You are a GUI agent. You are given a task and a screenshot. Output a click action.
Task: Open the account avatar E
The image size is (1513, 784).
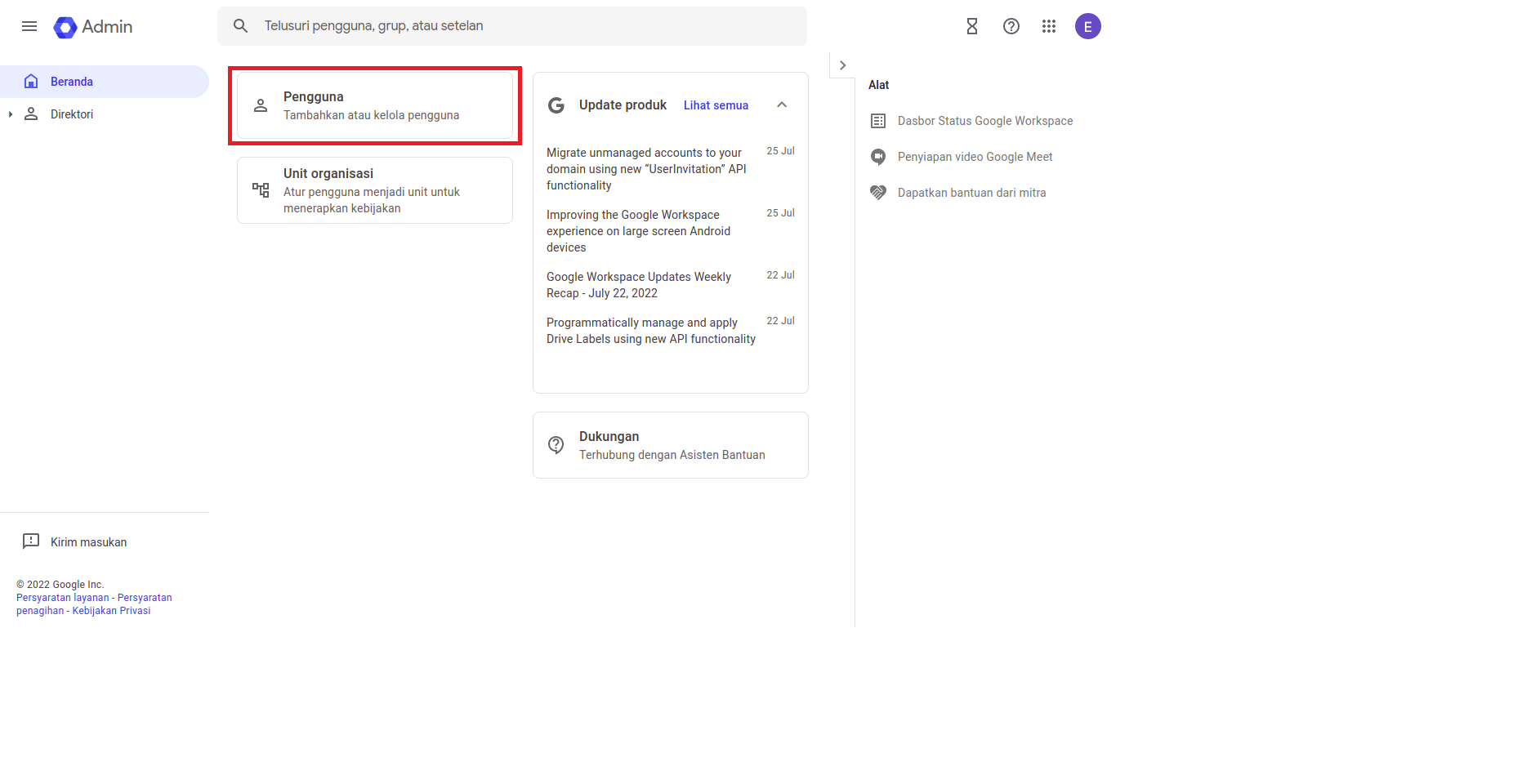click(1088, 26)
